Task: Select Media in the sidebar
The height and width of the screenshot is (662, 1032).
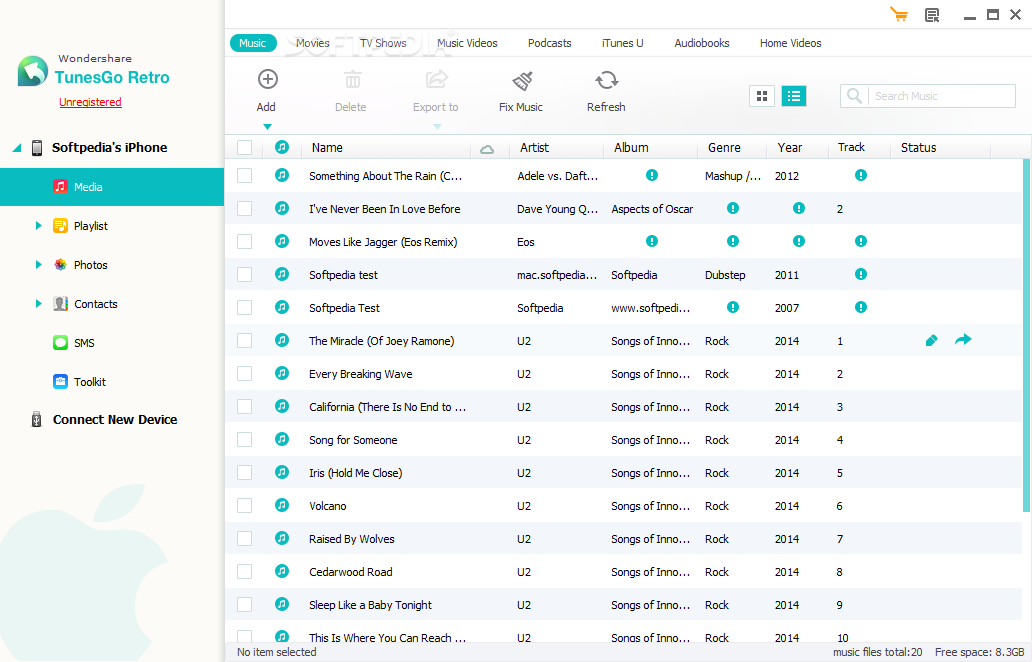Action: pyautogui.click(x=112, y=187)
